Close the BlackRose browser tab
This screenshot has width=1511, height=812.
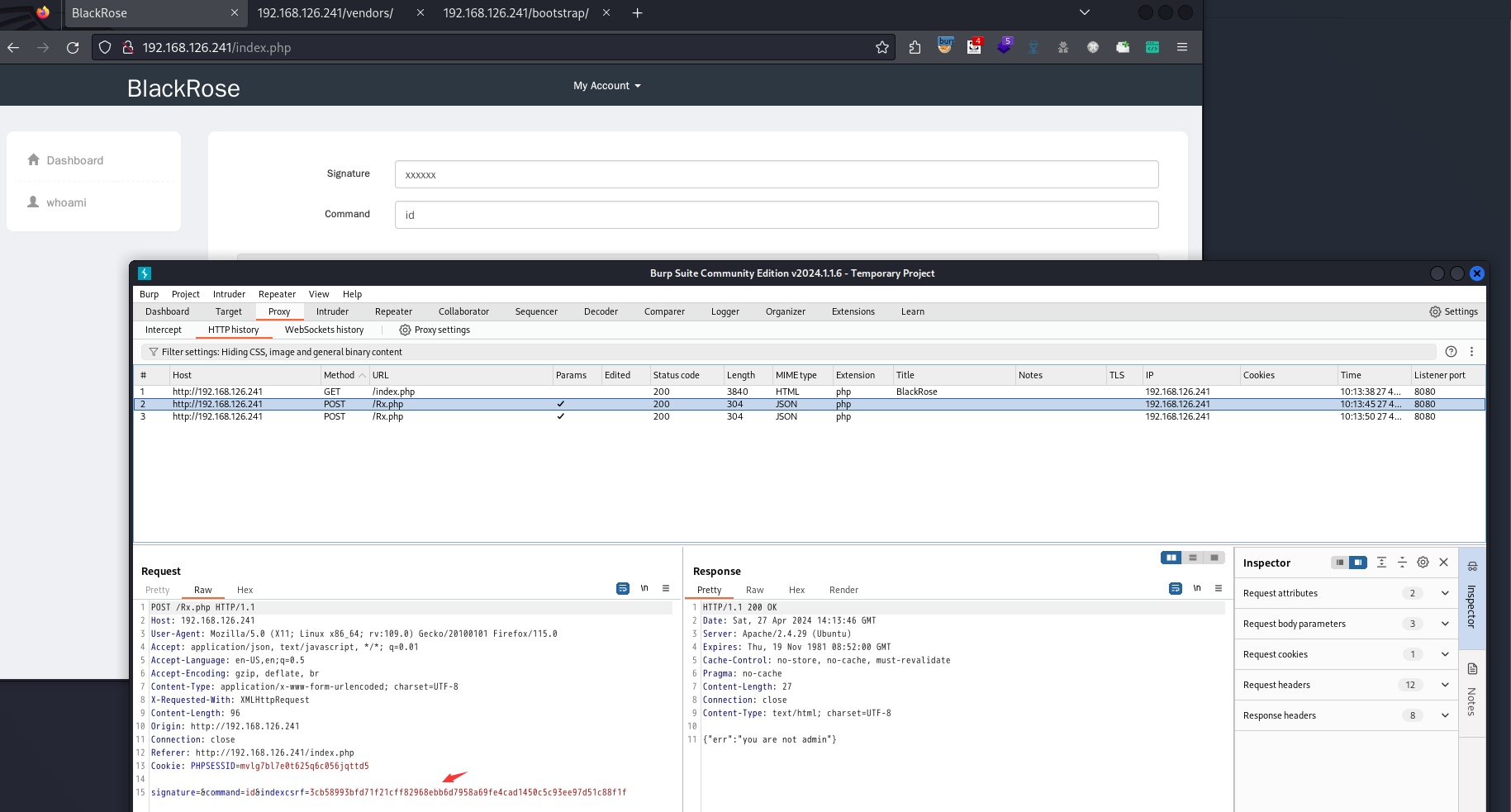pos(234,13)
